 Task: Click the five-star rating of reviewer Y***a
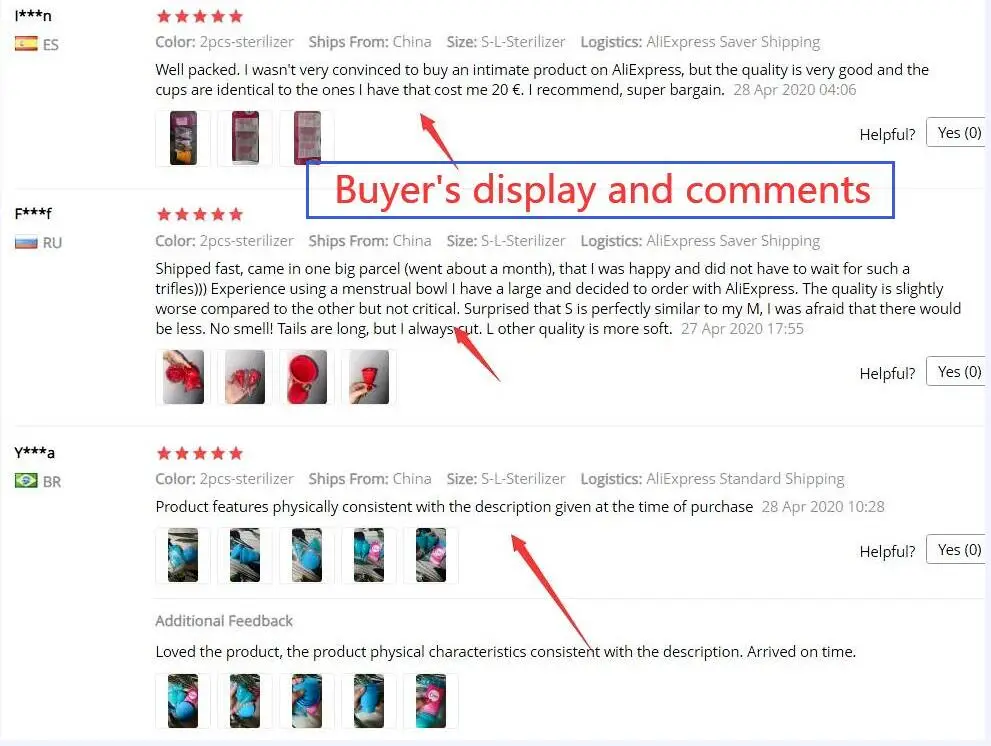[200, 453]
